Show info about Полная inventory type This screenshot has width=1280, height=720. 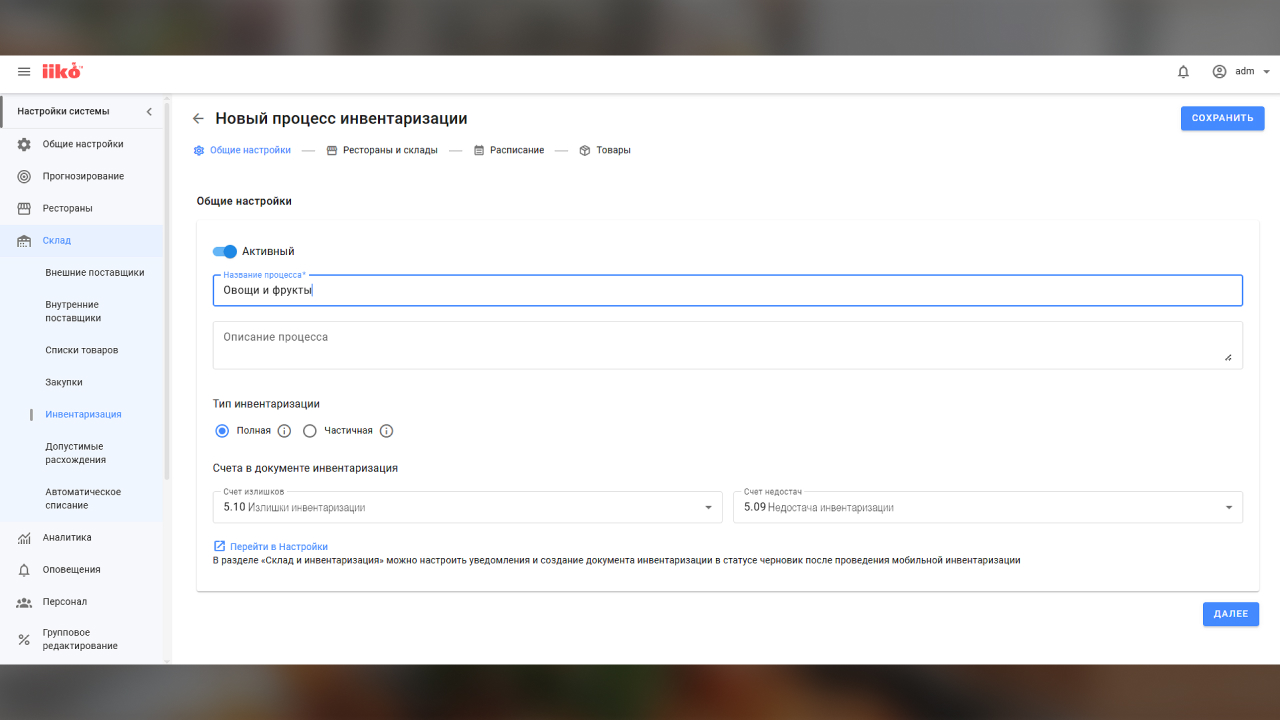pyautogui.click(x=284, y=431)
